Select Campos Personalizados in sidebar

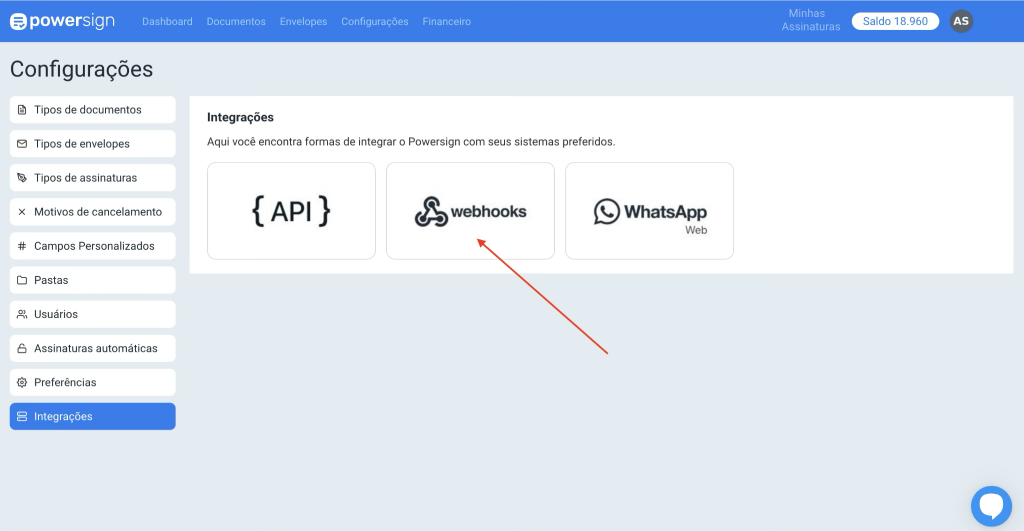point(93,246)
